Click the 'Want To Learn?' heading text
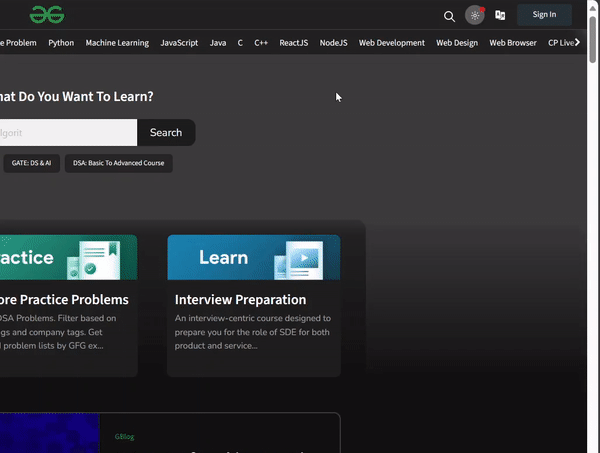Screen dimensions: 600x453 (108, 96)
